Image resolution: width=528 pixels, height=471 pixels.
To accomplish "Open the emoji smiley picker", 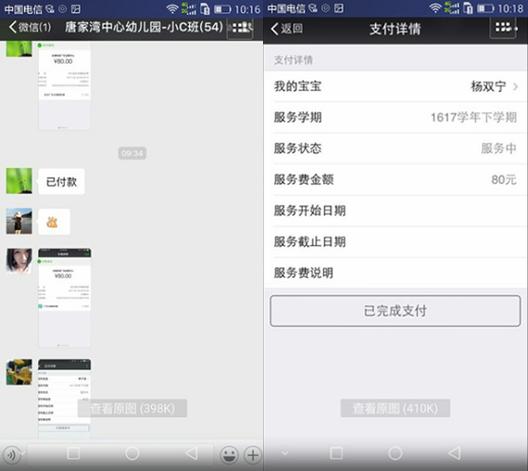I will pyautogui.click(x=229, y=455).
